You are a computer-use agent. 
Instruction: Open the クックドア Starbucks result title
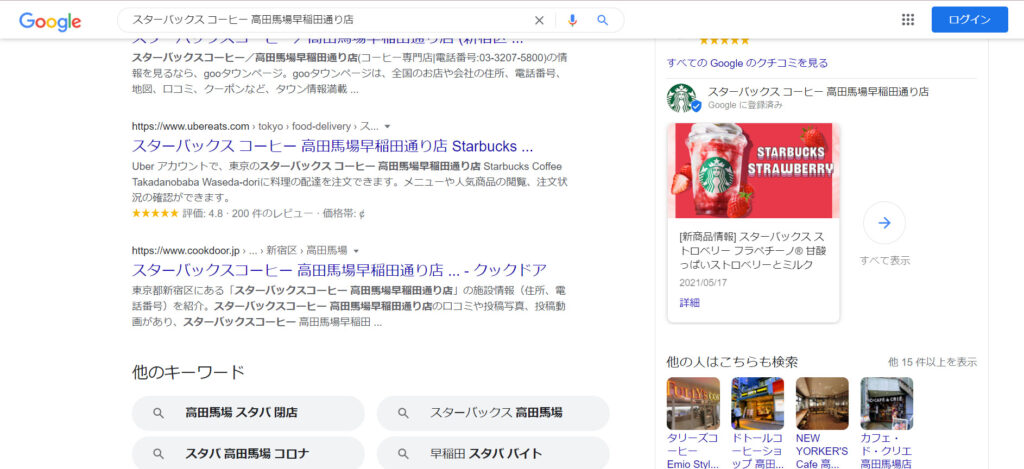point(339,270)
